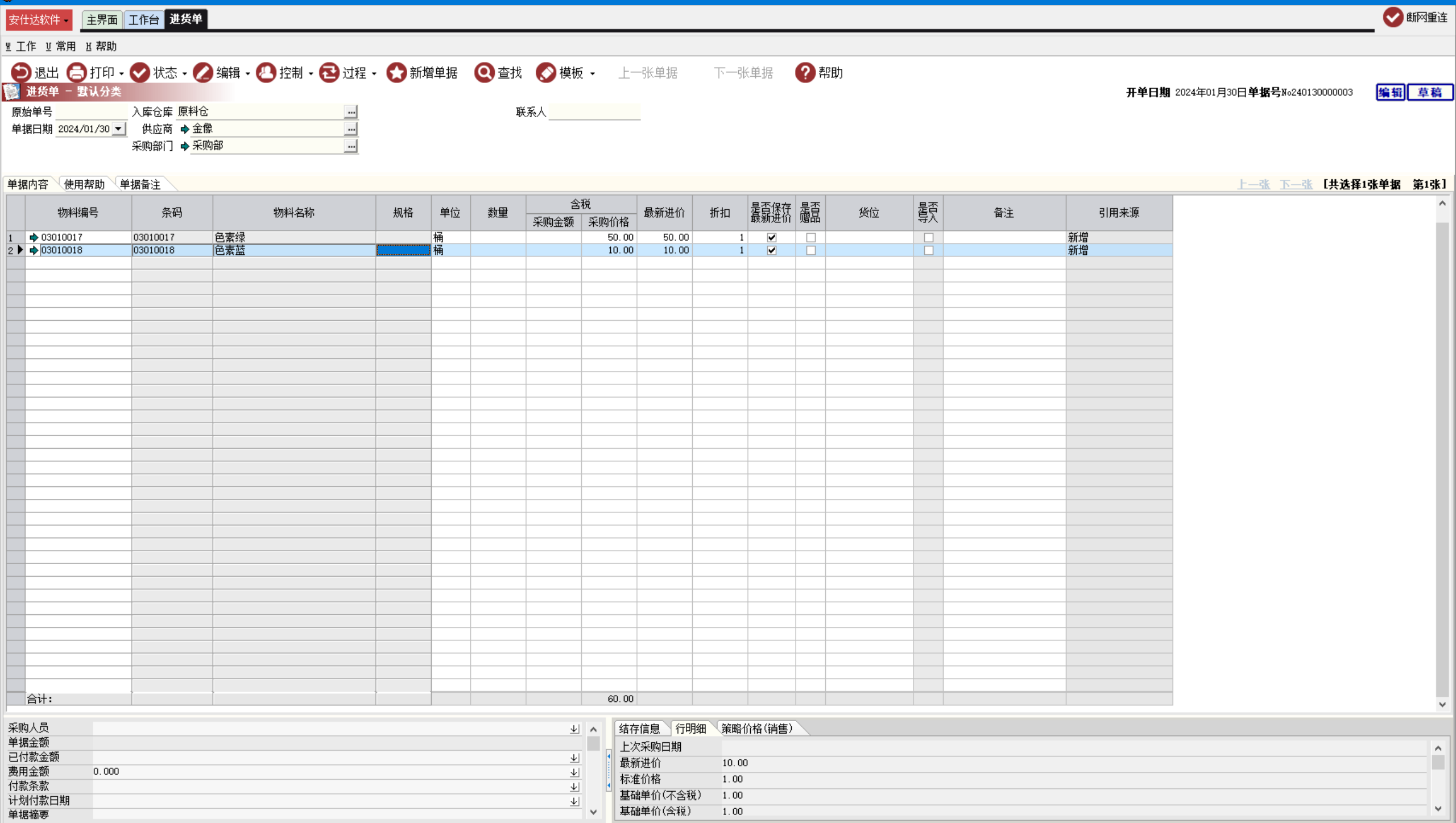Click the 新增单据 star icon

click(396, 73)
